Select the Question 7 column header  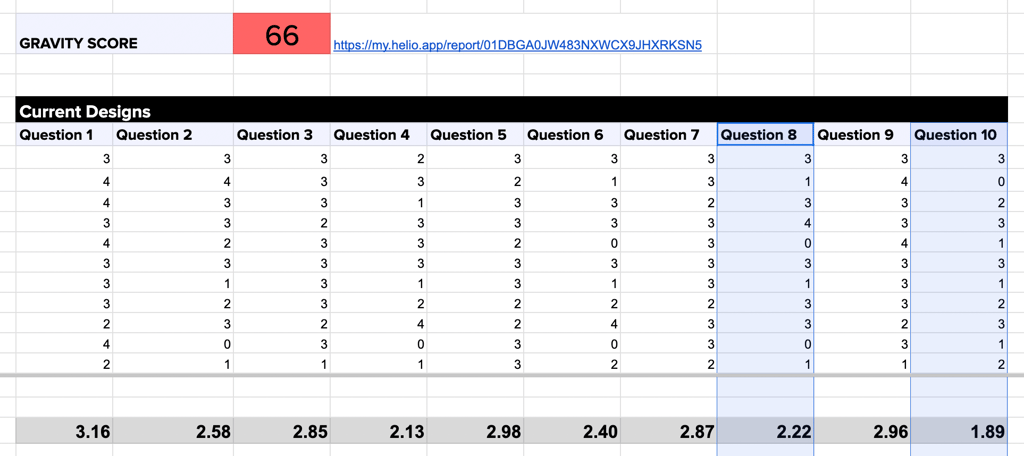[x=669, y=135]
